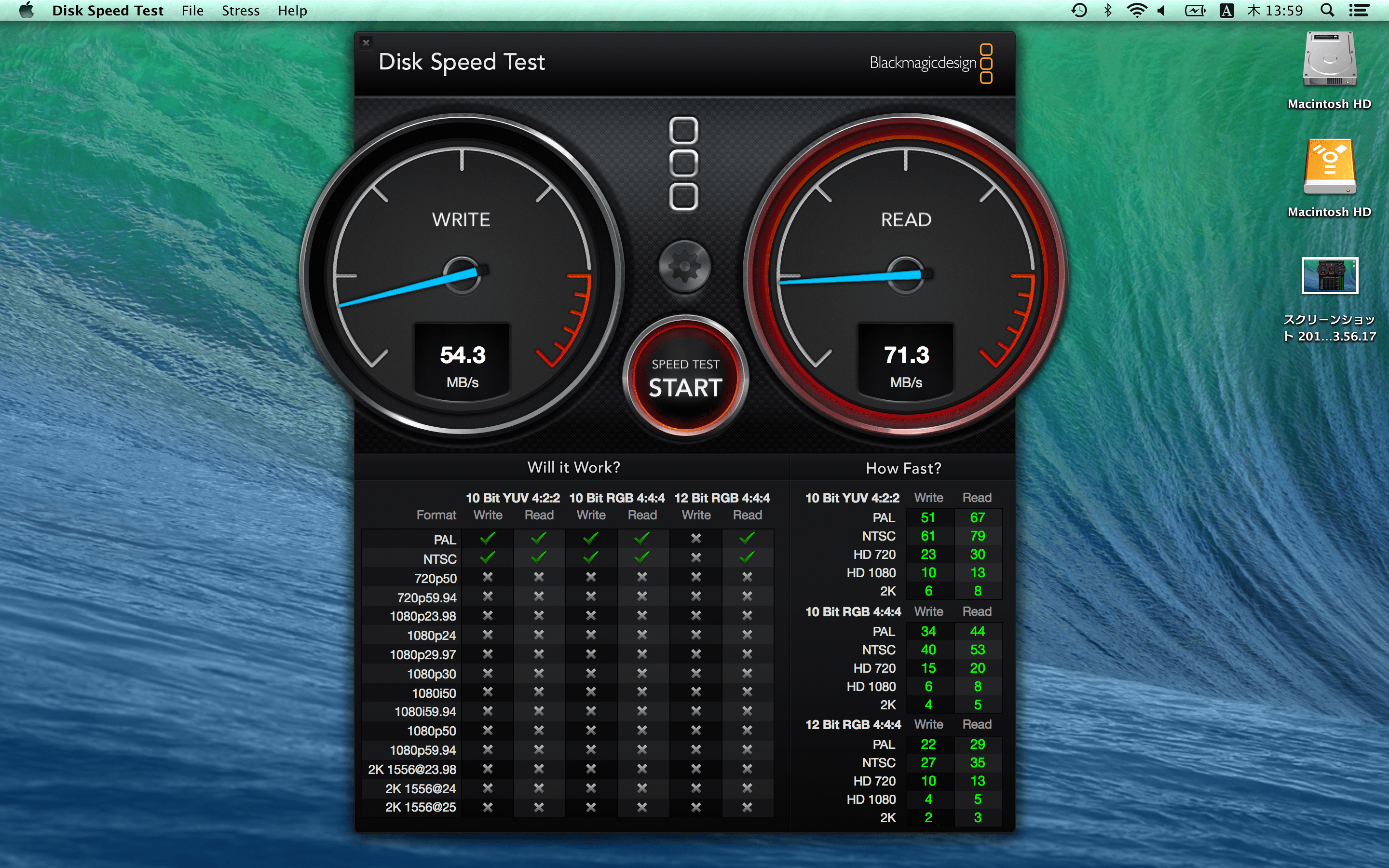Click the WRITE gauge label

click(461, 219)
